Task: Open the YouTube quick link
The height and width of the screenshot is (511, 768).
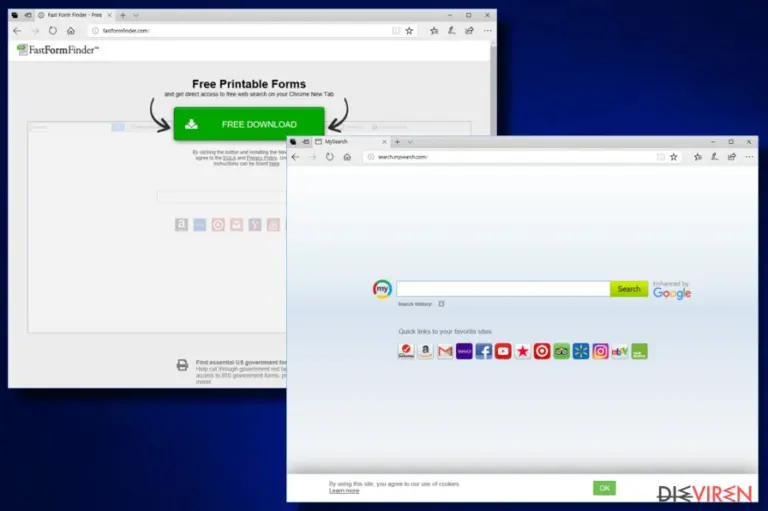Action: (503, 351)
